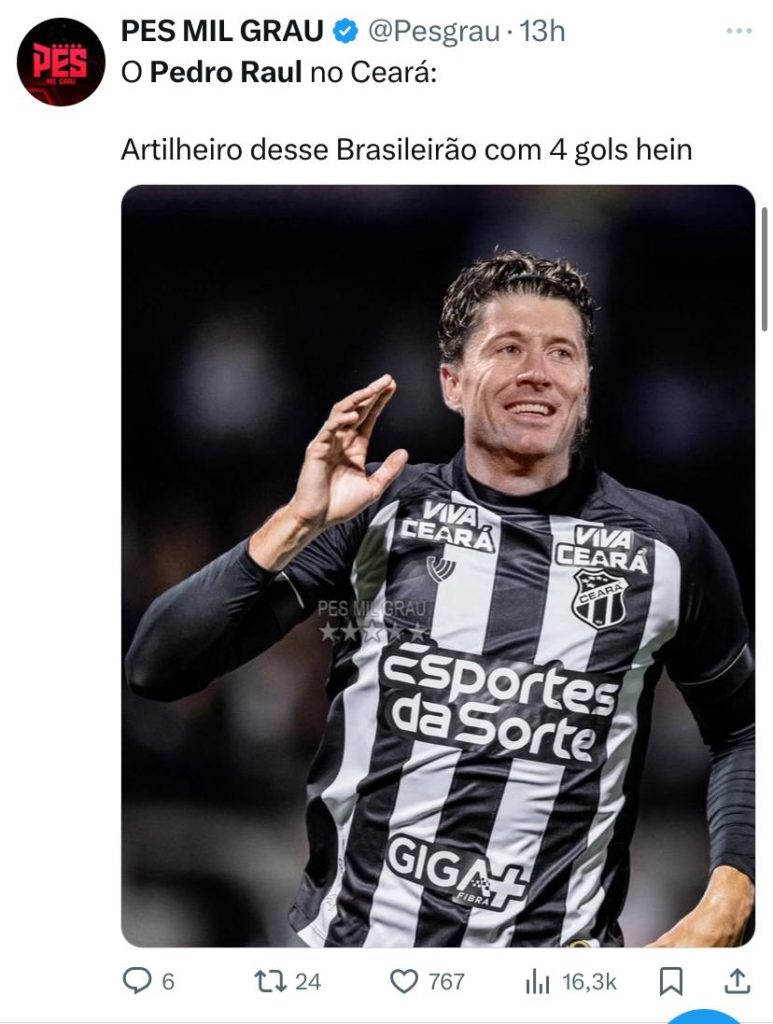Open the reply comment icon
The width and height of the screenshot is (773, 1024).
[137, 980]
